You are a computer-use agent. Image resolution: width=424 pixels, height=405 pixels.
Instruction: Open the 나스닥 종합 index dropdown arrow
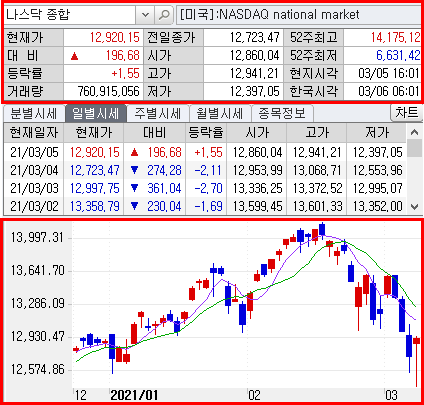click(x=145, y=15)
